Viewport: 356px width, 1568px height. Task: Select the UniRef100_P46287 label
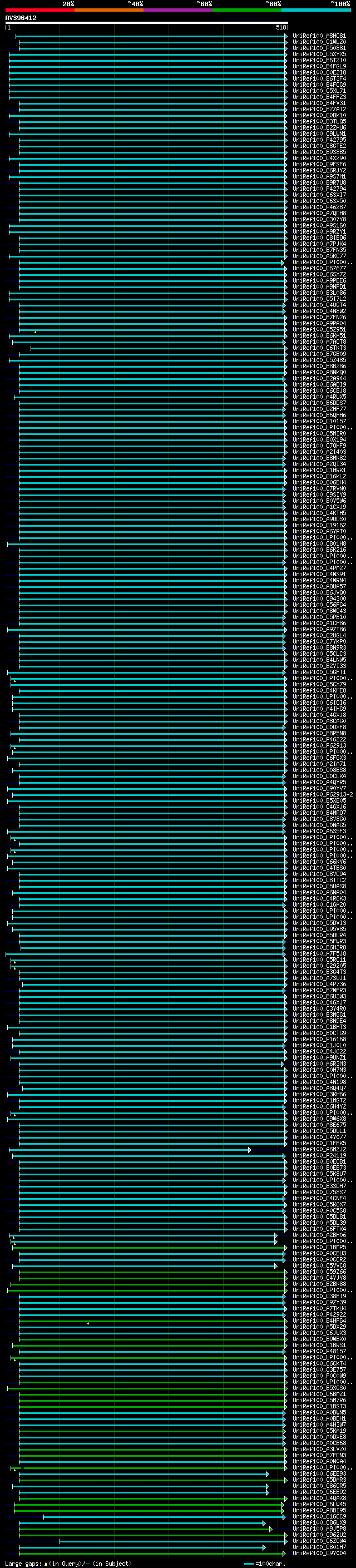pyautogui.click(x=319, y=207)
